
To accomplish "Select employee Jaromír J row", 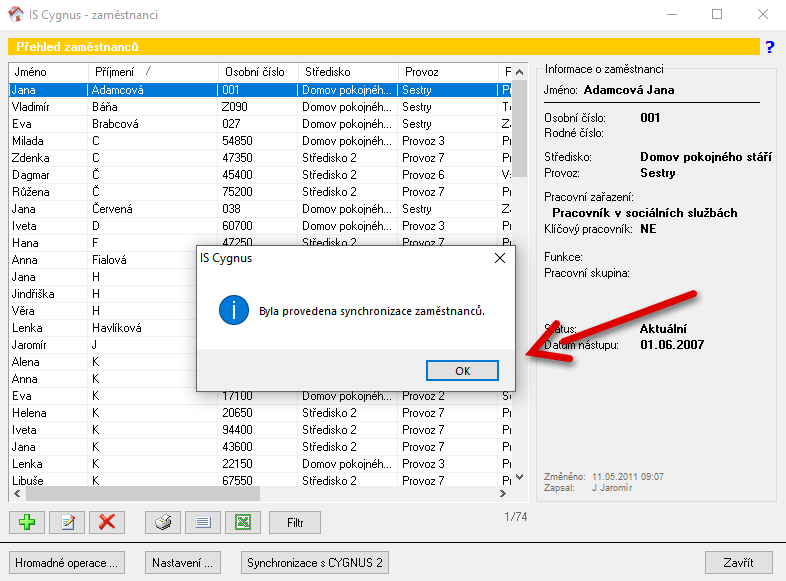I will click(103, 345).
